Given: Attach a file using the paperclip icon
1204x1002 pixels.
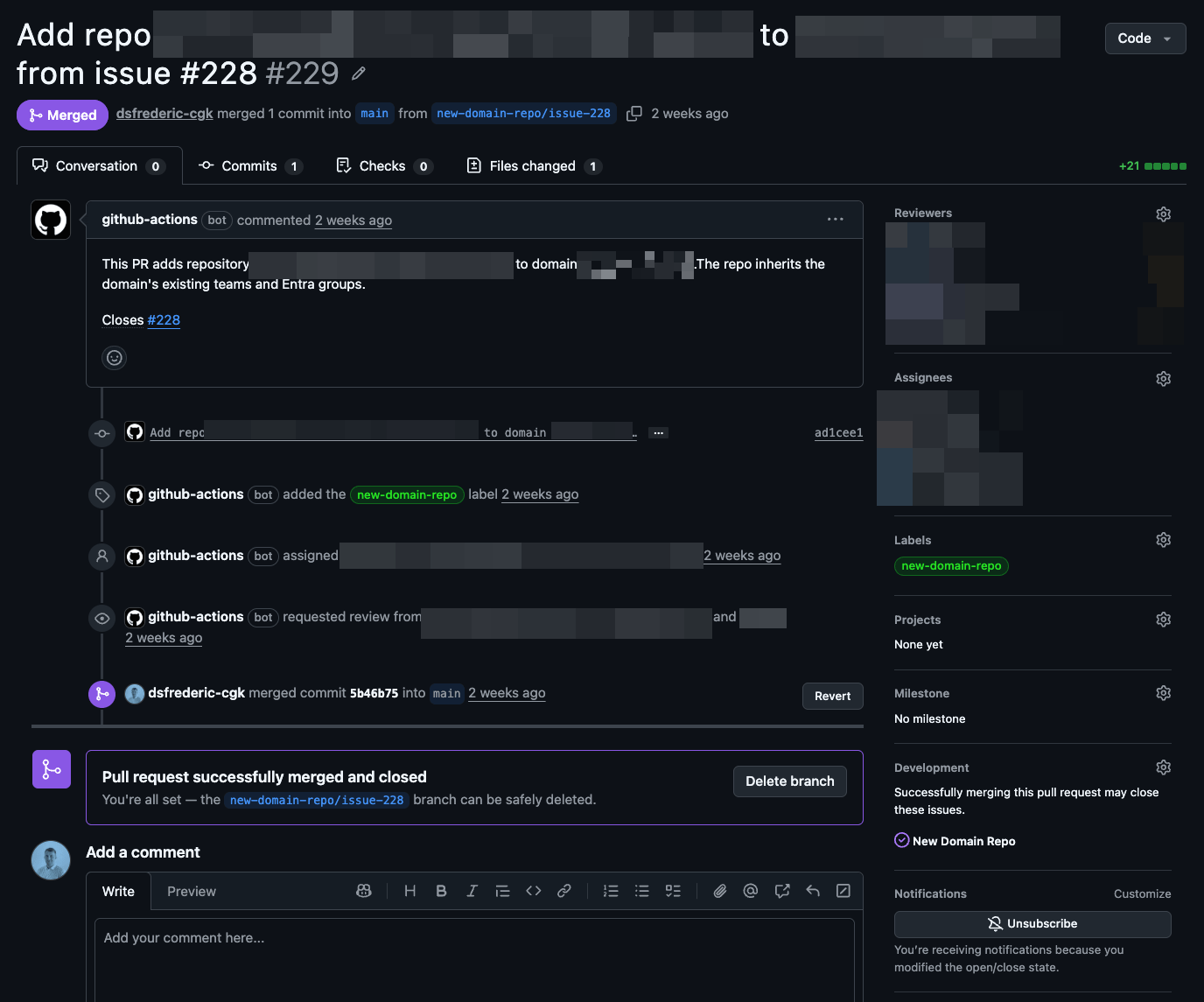Looking at the screenshot, I should (719, 890).
